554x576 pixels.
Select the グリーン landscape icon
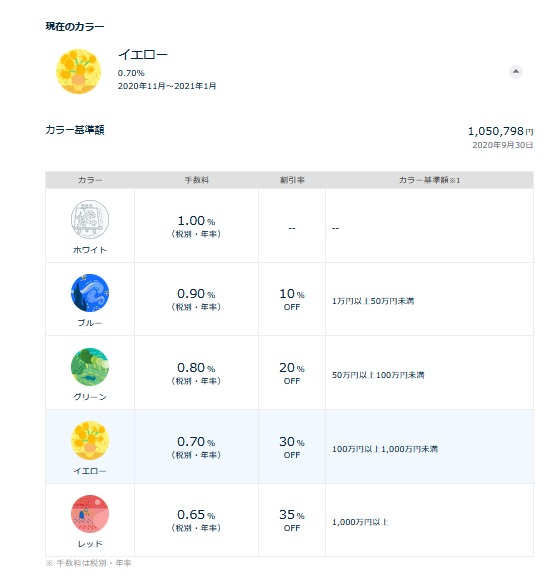pyautogui.click(x=90, y=367)
